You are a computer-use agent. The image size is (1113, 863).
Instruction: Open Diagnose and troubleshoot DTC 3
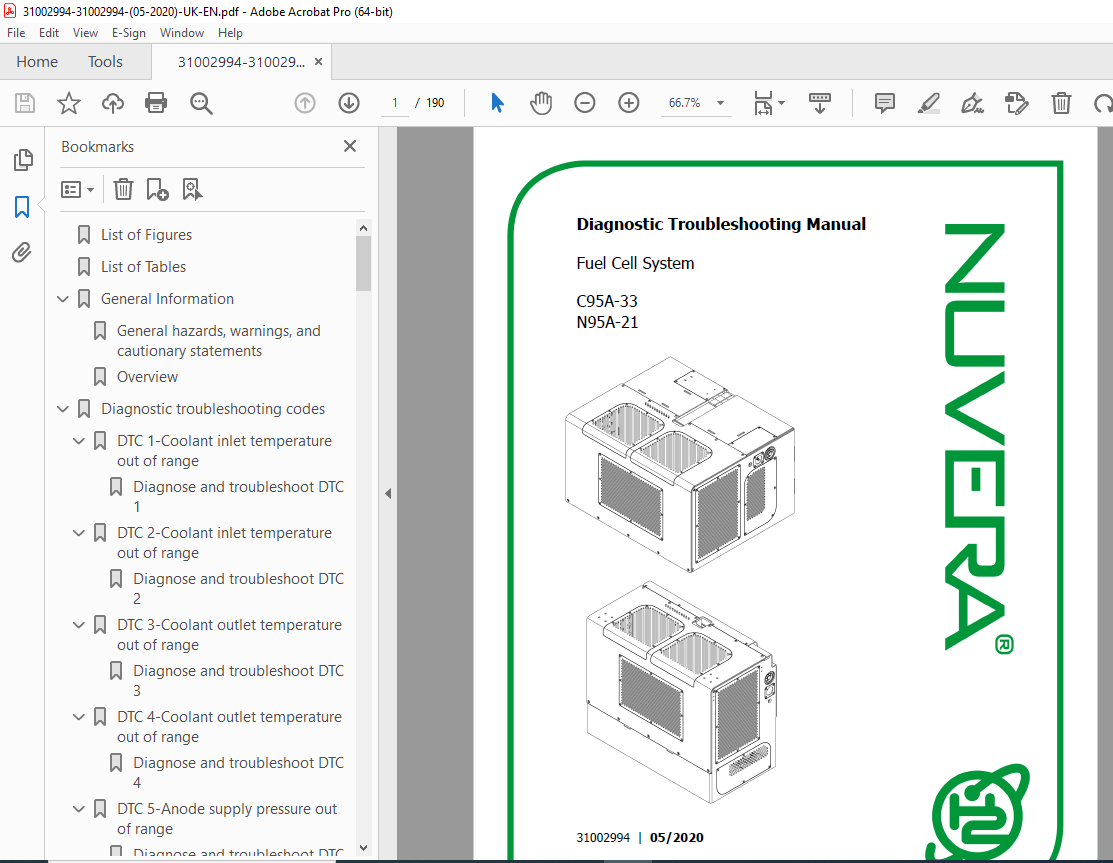(238, 680)
